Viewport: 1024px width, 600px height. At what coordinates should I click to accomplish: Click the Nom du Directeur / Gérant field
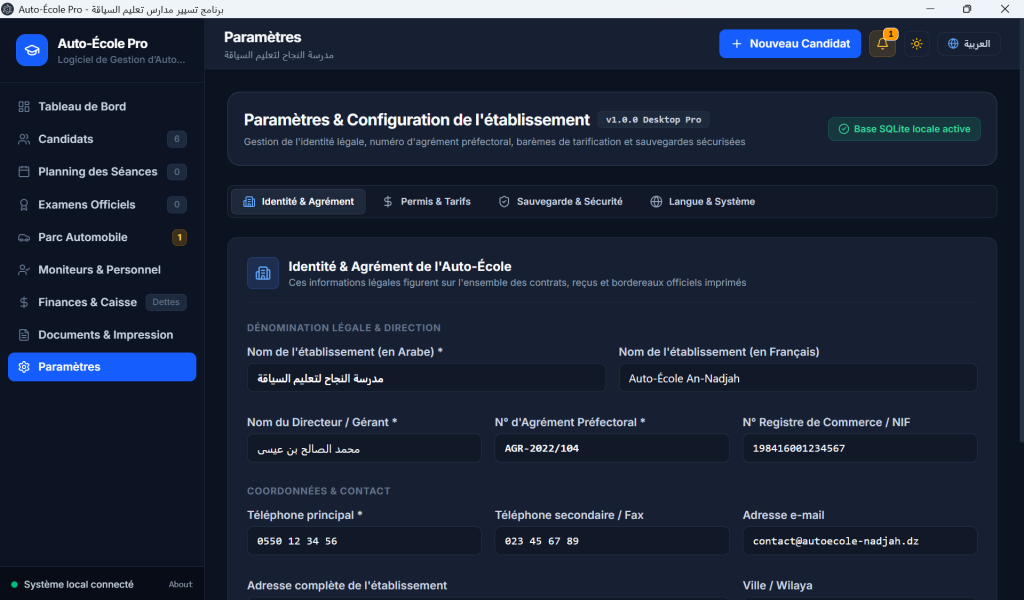(x=364, y=449)
